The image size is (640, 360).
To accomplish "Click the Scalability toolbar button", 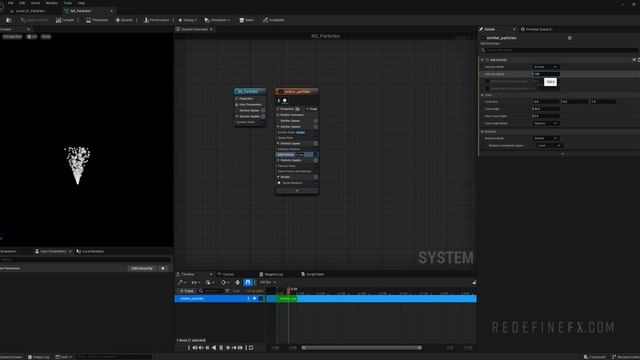I will tap(273, 20).
